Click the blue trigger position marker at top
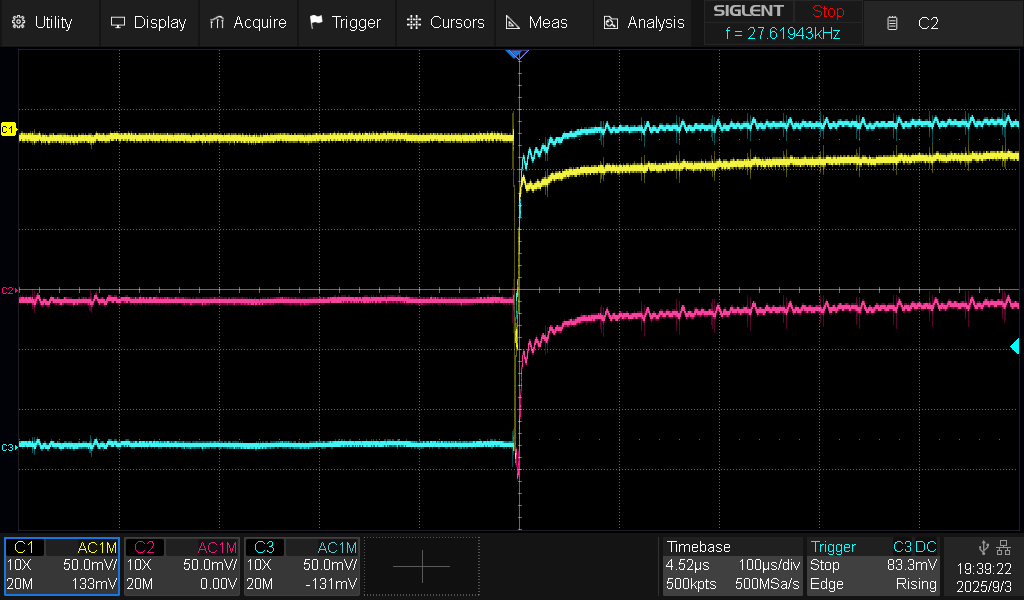The width and height of the screenshot is (1024, 600). click(516, 55)
